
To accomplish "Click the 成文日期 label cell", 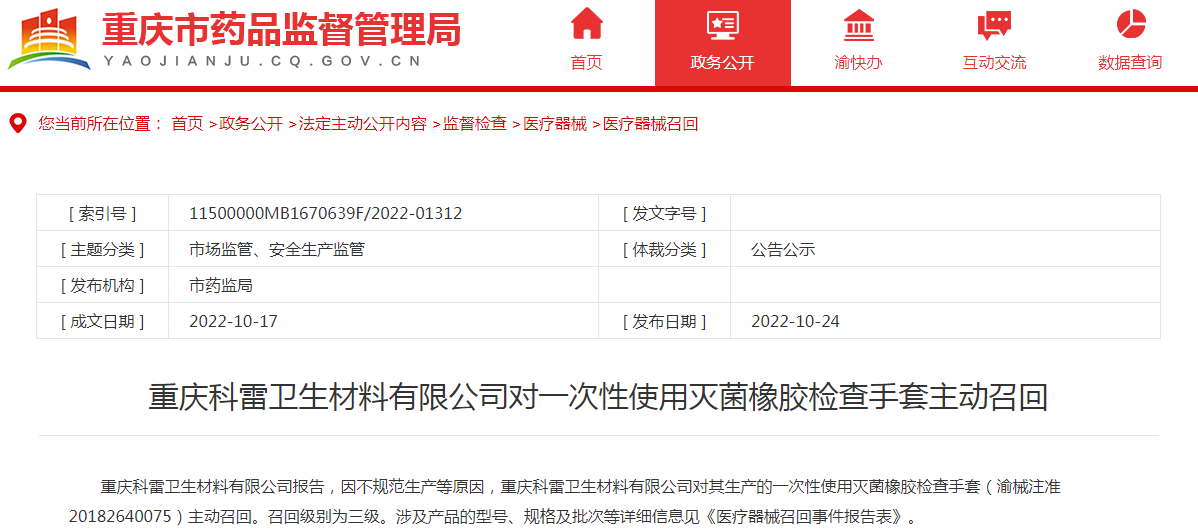I will pos(102,322).
